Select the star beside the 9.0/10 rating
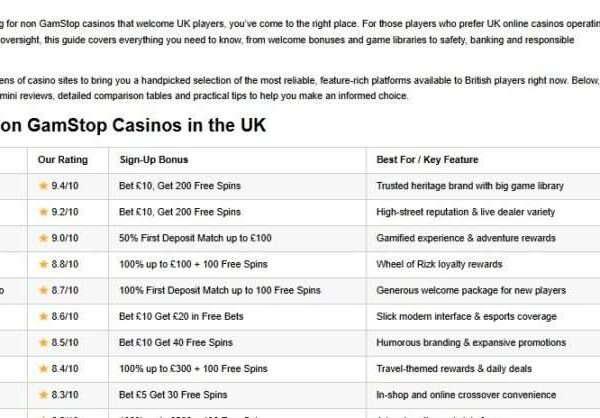 (43, 238)
